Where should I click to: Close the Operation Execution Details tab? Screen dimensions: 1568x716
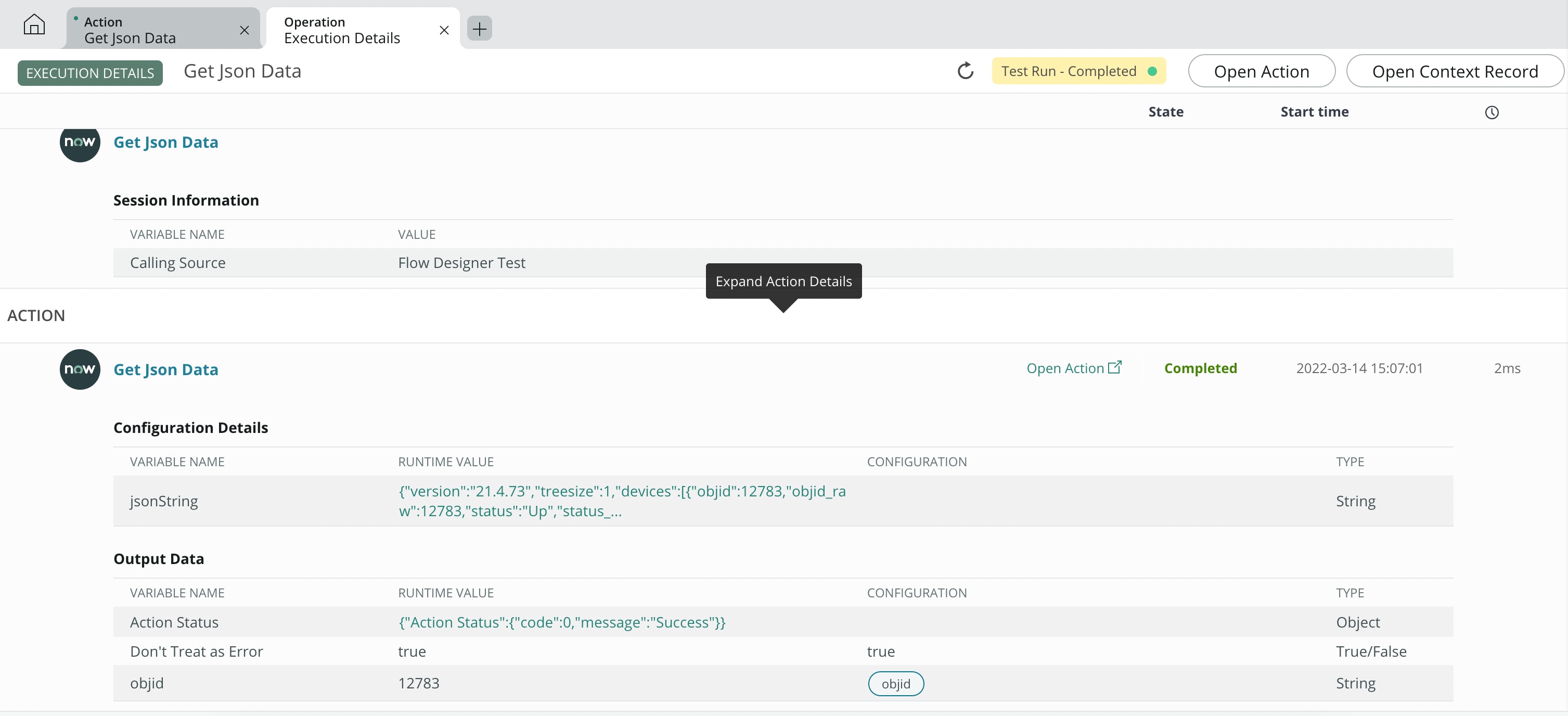pos(444,29)
